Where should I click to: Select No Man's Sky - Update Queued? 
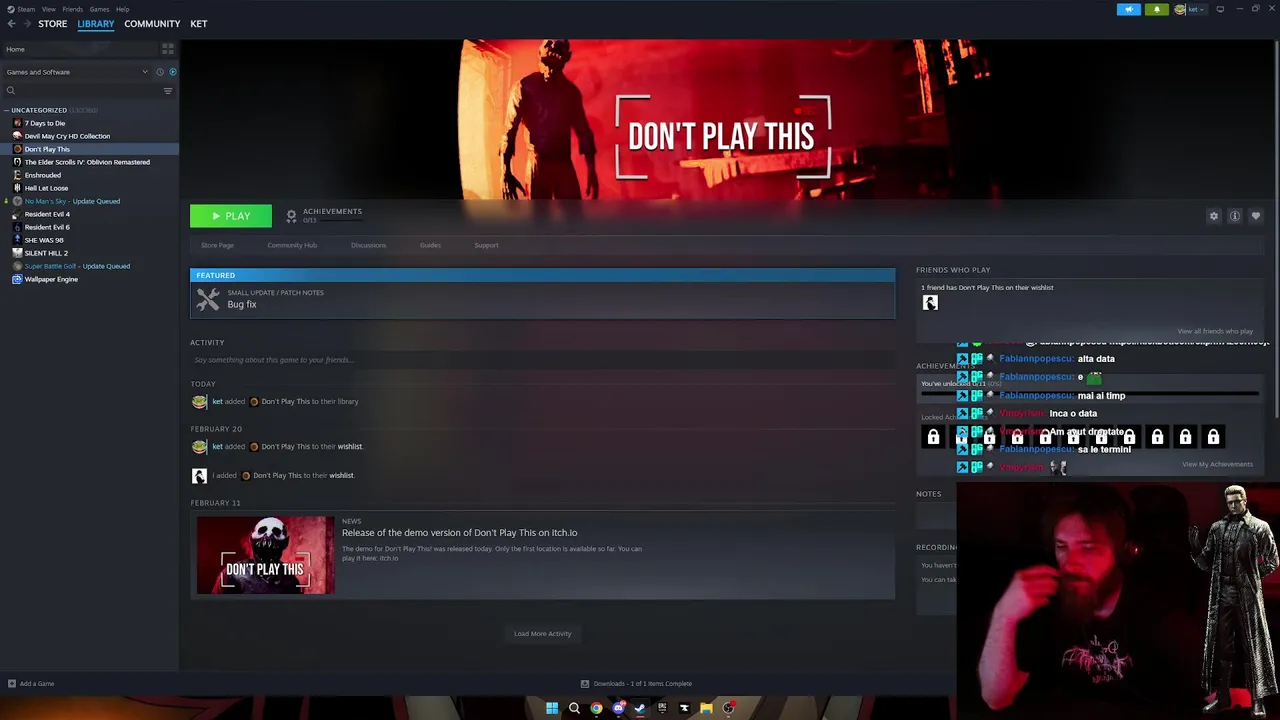click(x=72, y=201)
